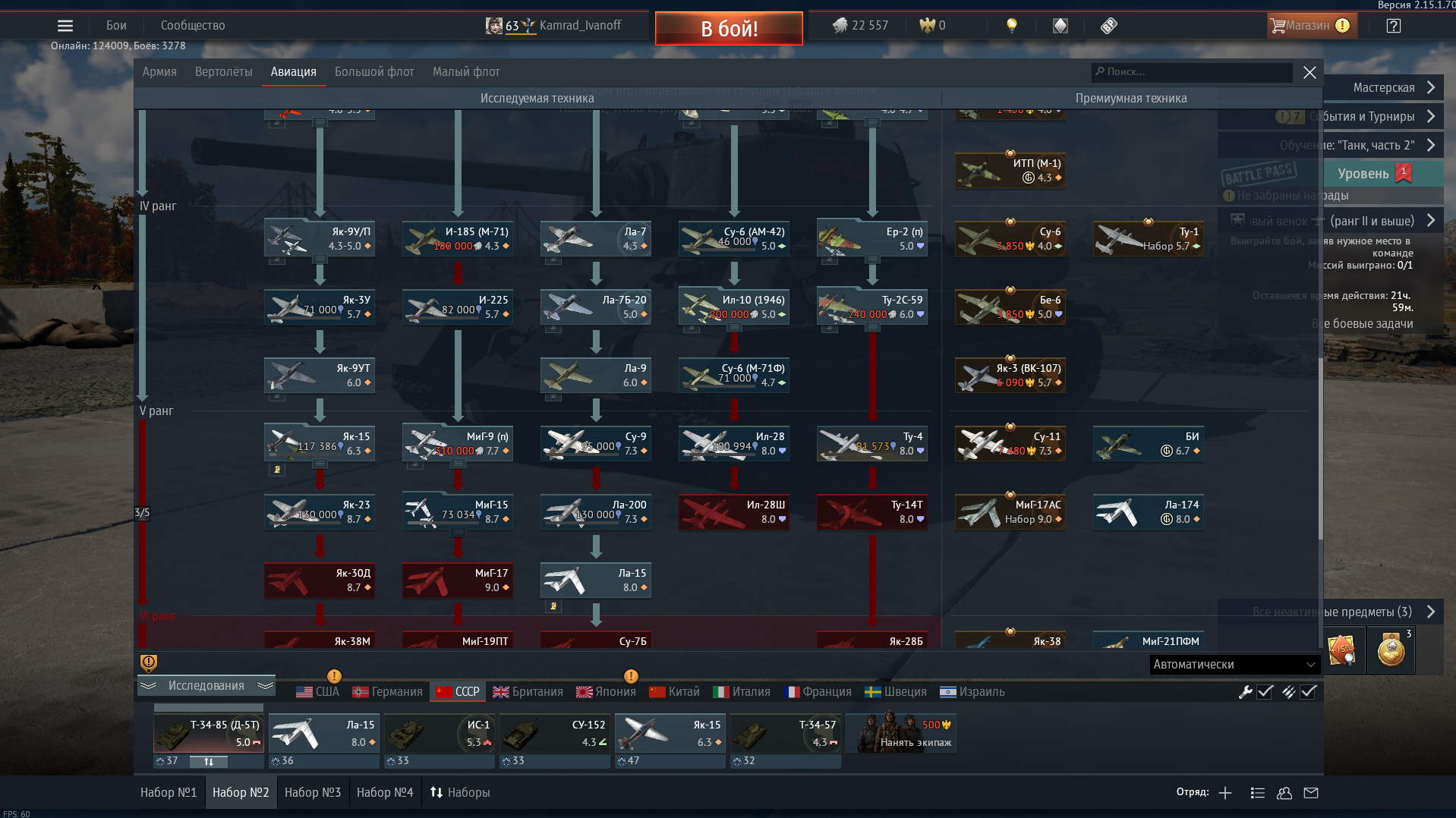
Task: Expand the Исследования panel
Action: click(206, 686)
